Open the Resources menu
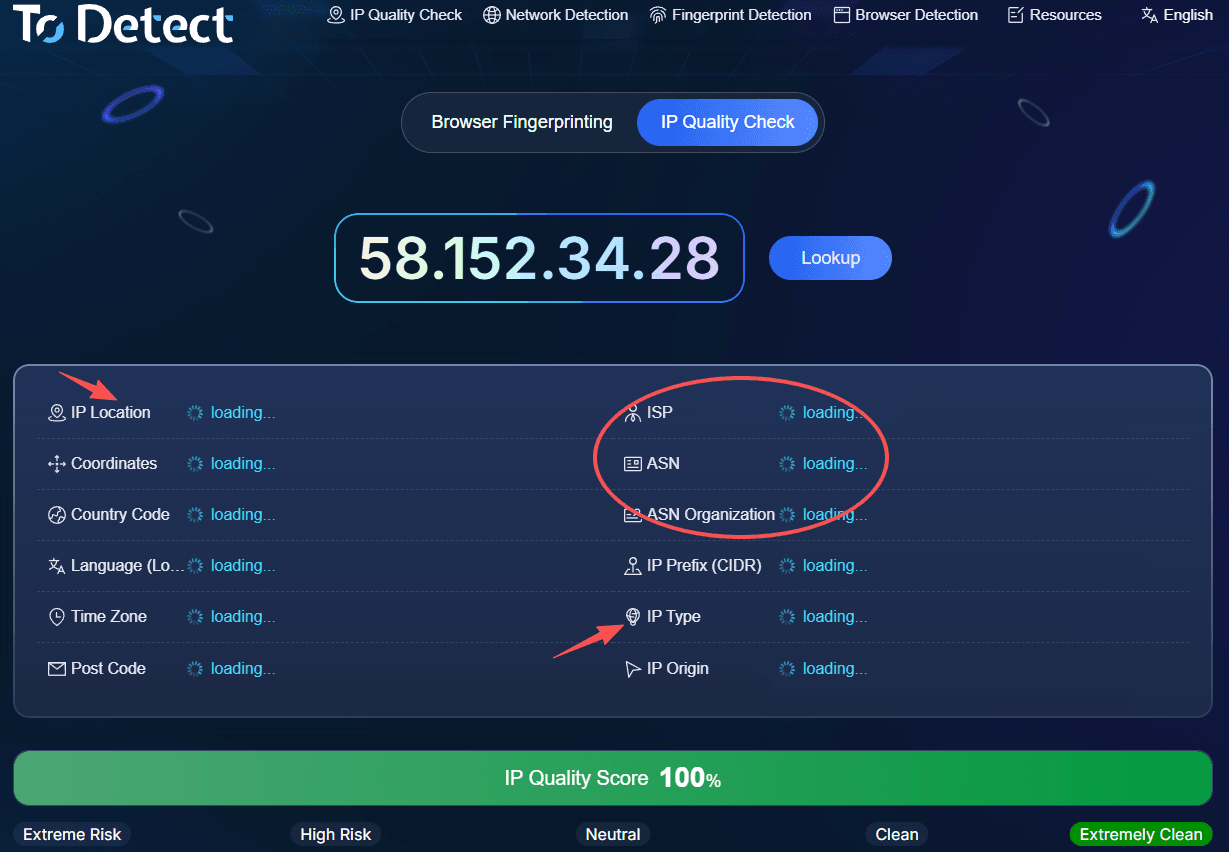Viewport: 1229px width, 852px height. 1054,15
